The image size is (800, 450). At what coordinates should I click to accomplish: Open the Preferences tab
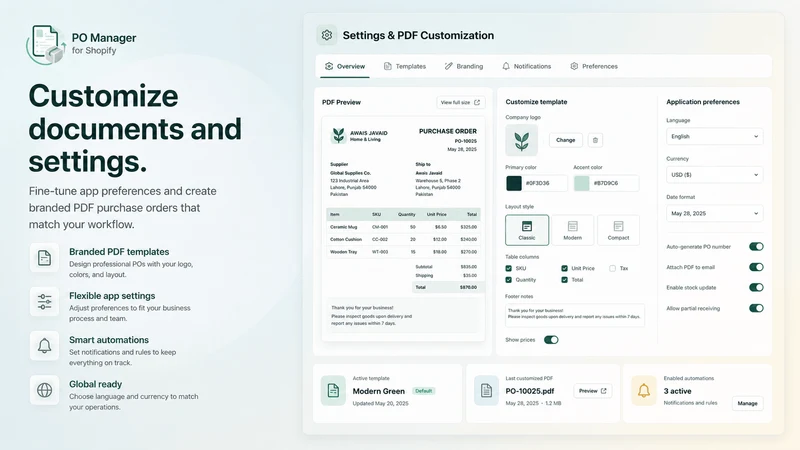pyautogui.click(x=594, y=66)
